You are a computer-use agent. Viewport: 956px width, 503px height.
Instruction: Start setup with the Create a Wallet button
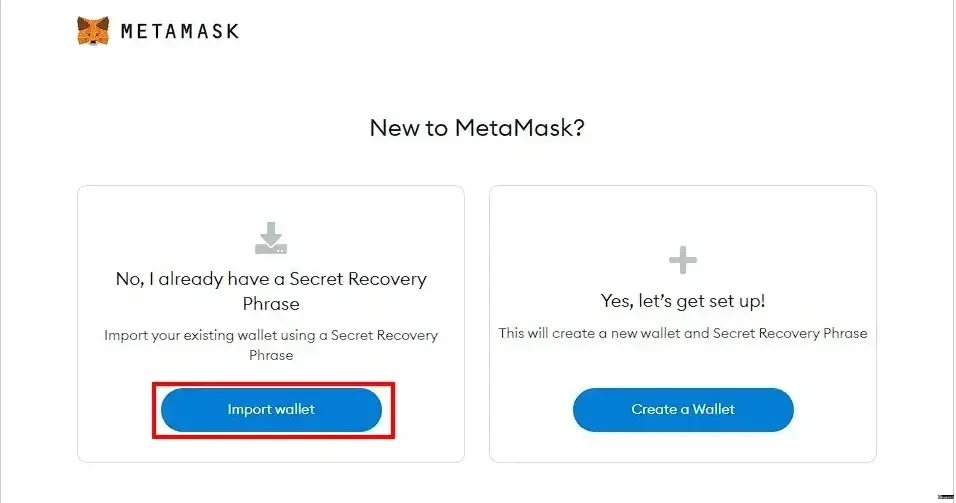(683, 410)
